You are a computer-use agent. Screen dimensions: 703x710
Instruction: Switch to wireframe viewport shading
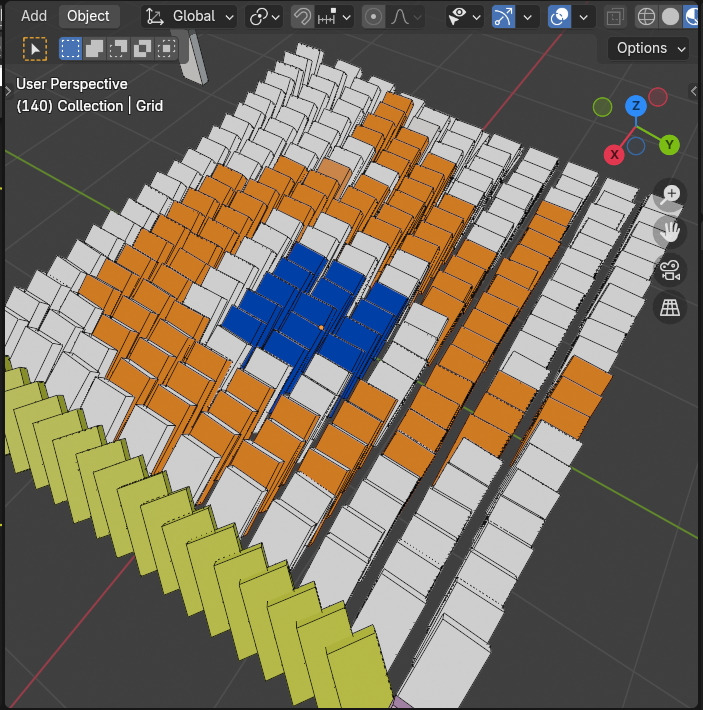point(646,17)
